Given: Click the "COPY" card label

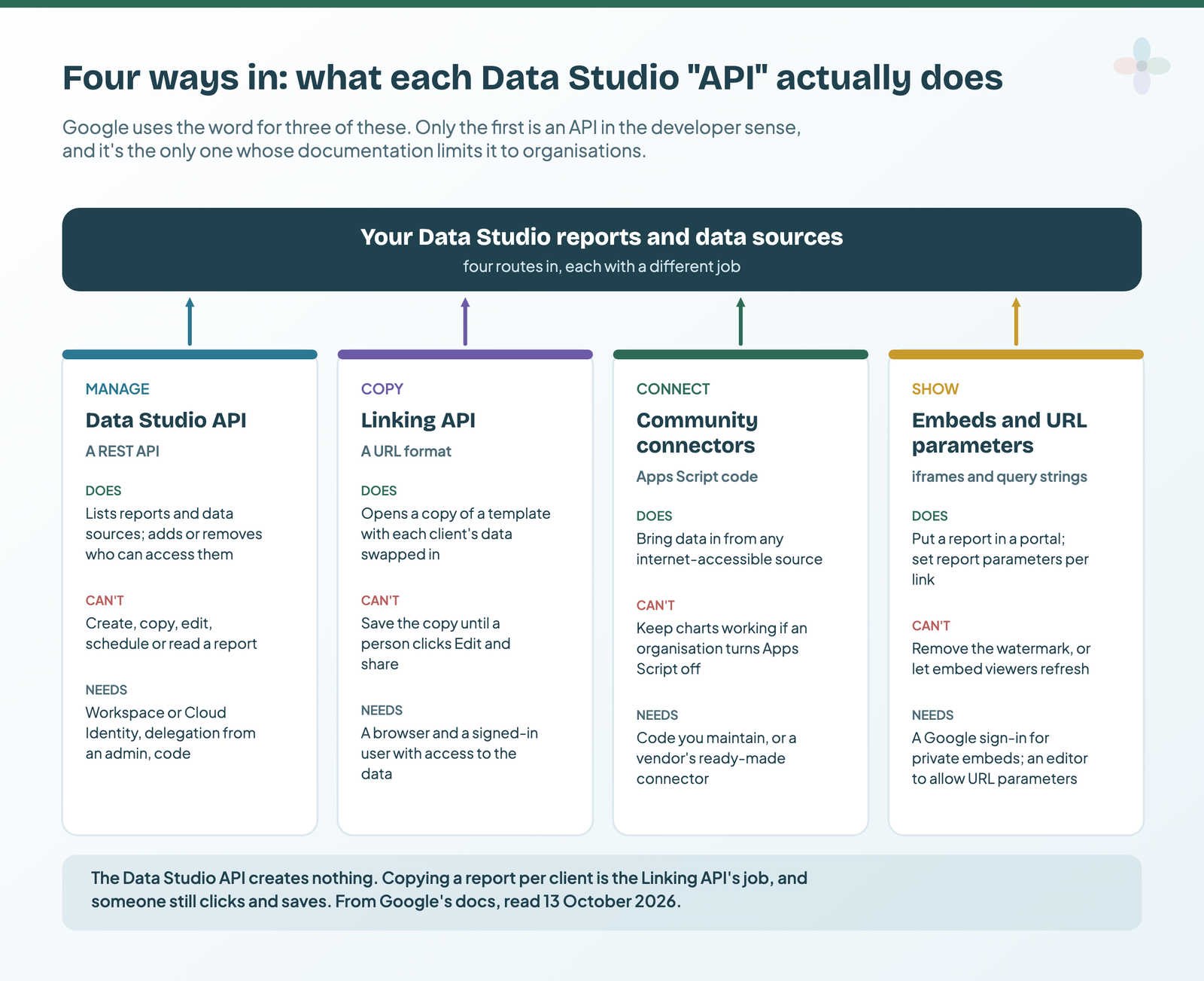Looking at the screenshot, I should point(382,389).
